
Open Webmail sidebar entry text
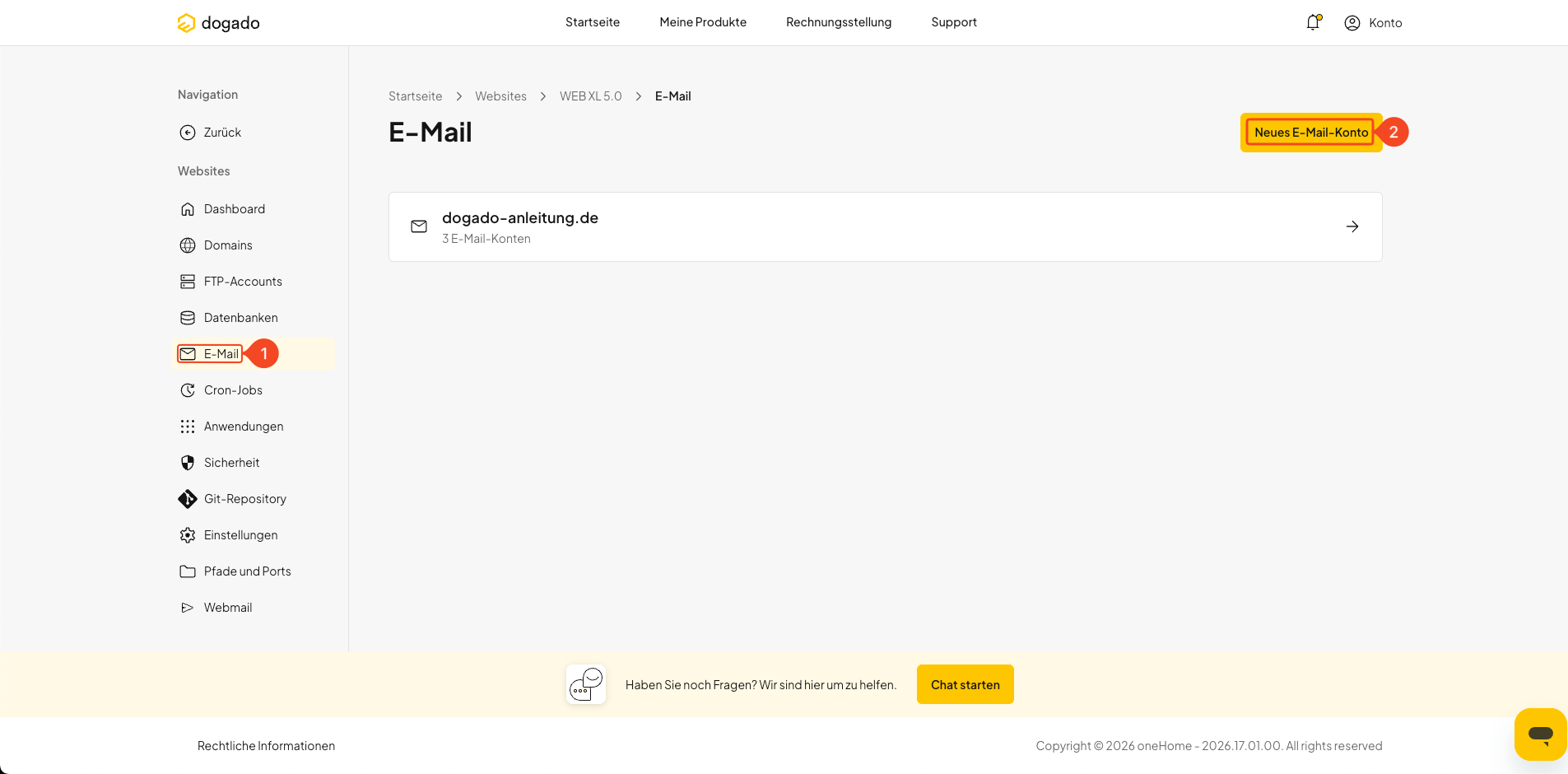pos(228,608)
